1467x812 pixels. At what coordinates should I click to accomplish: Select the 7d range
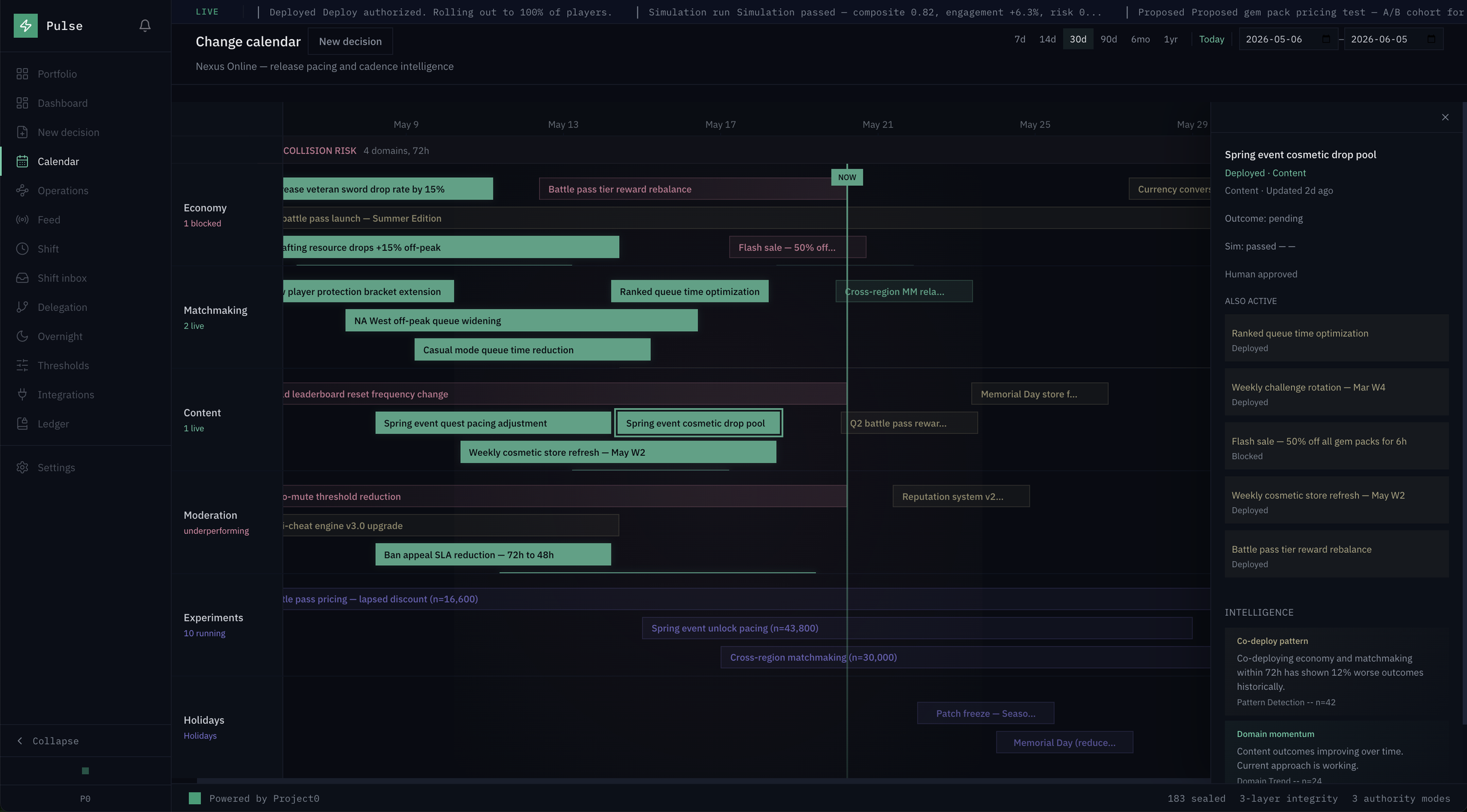tap(1020, 39)
